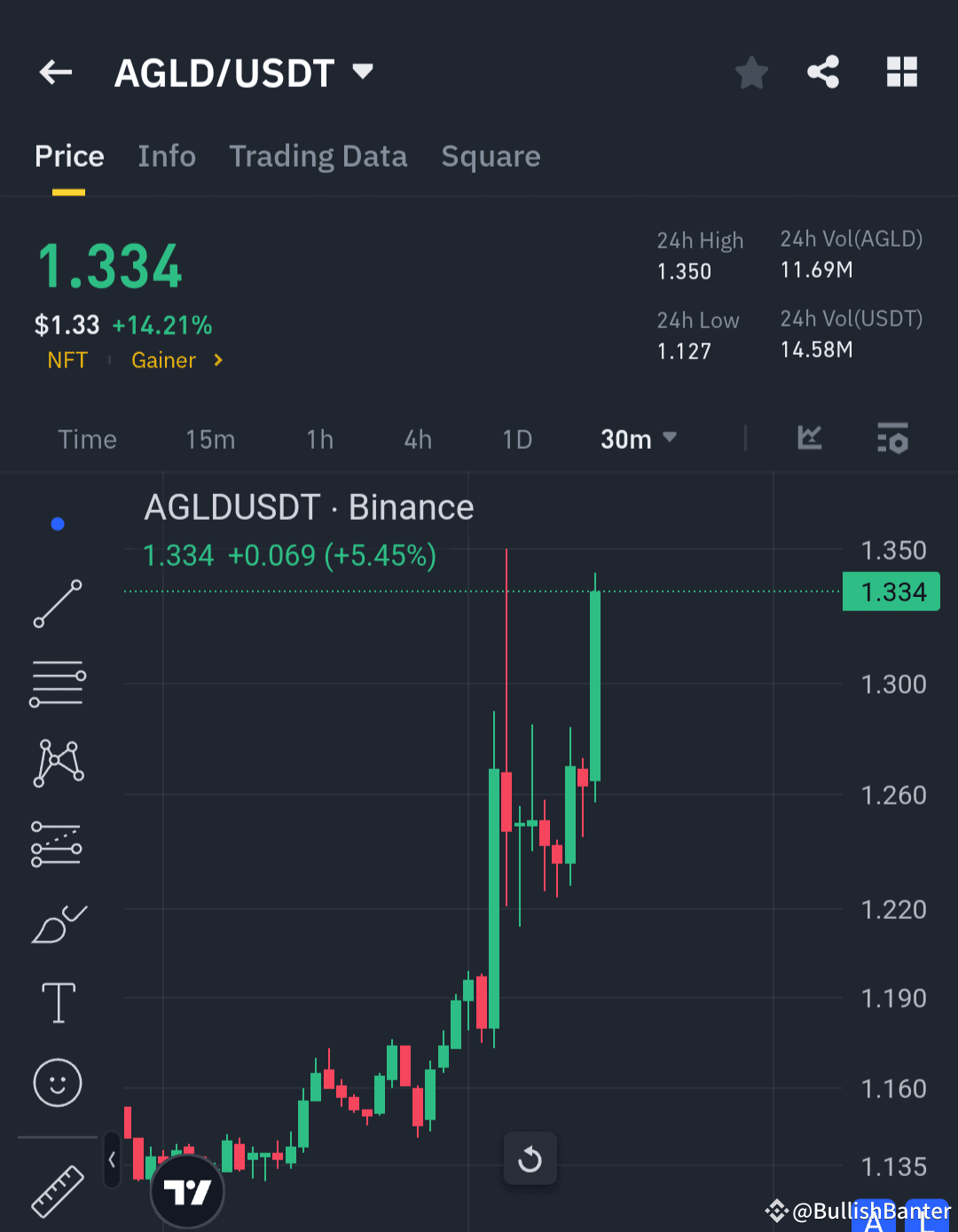Open the Info tab
The width and height of the screenshot is (958, 1232).
click(x=167, y=156)
